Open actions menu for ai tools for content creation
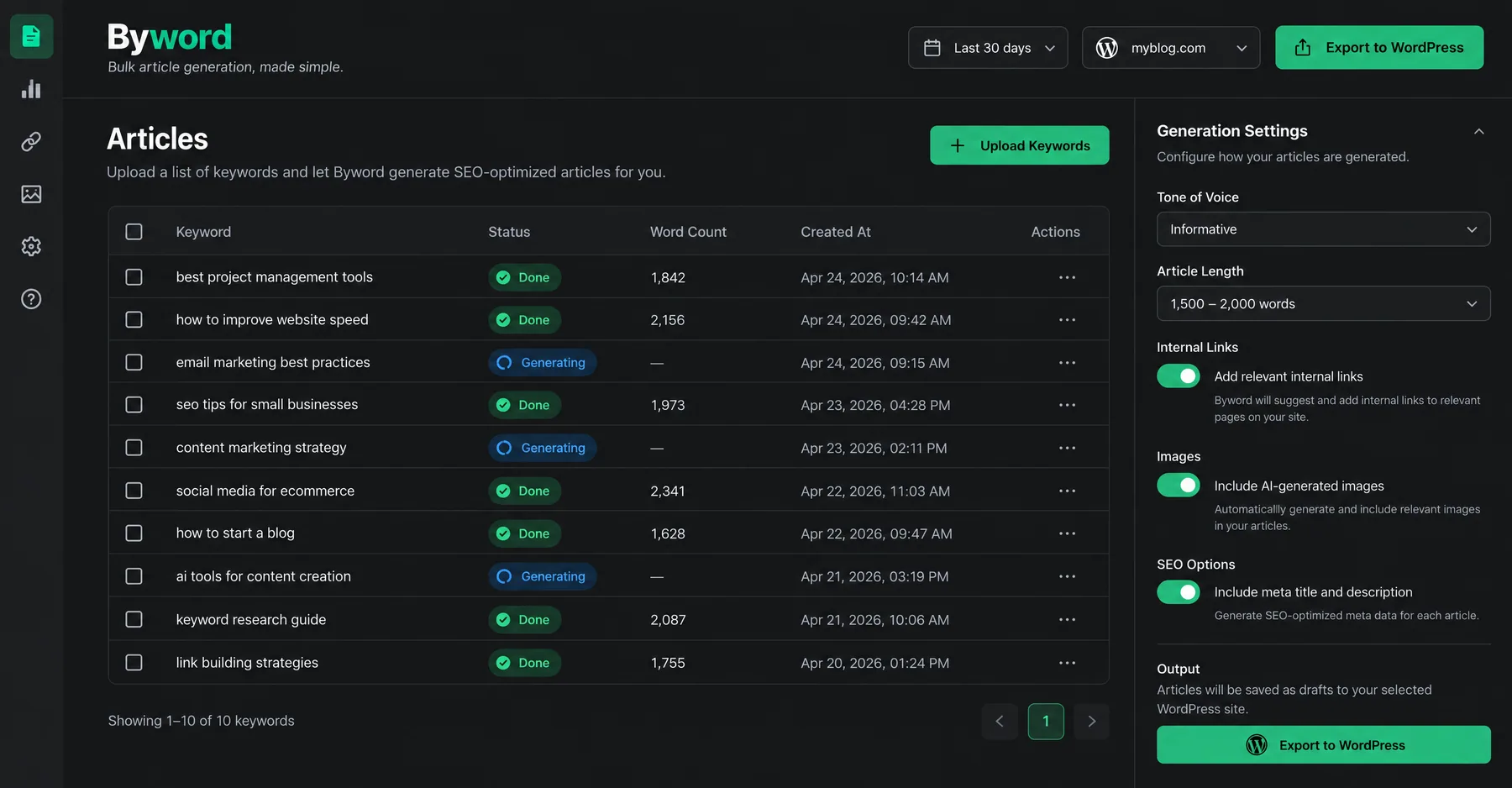This screenshot has height=788, width=1512. tap(1067, 576)
